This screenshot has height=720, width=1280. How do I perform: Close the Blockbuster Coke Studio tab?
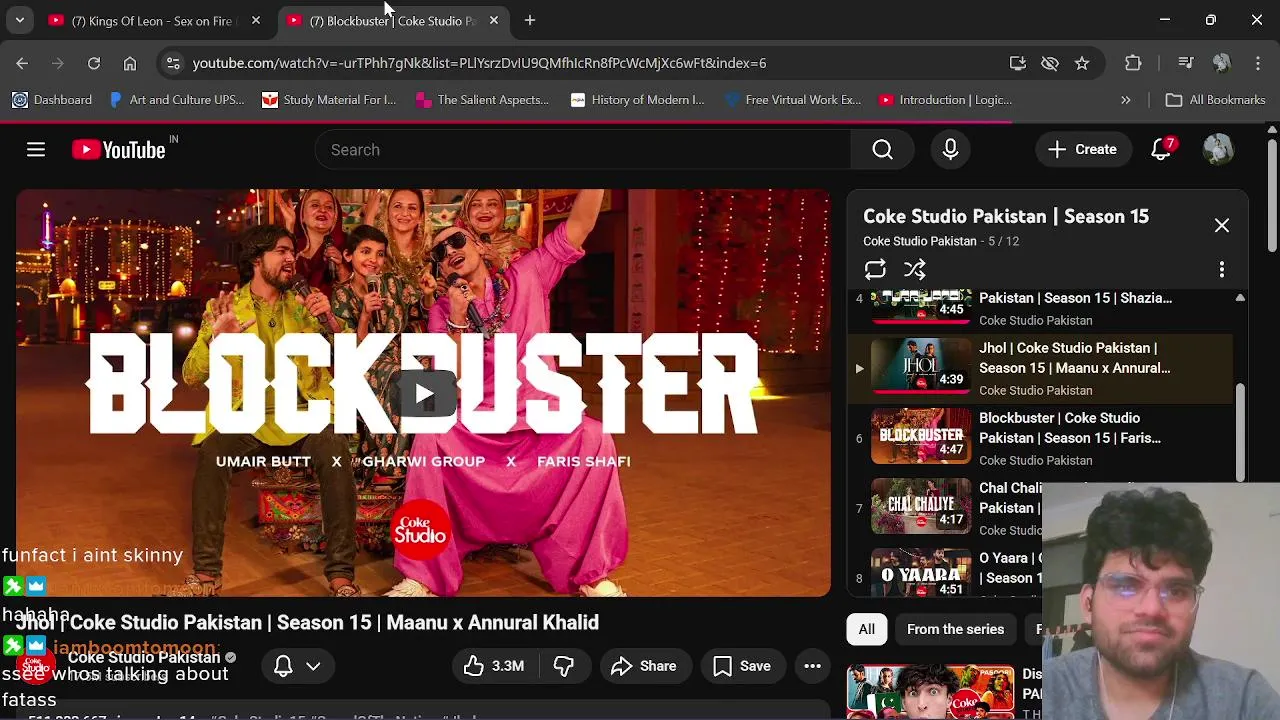[494, 20]
